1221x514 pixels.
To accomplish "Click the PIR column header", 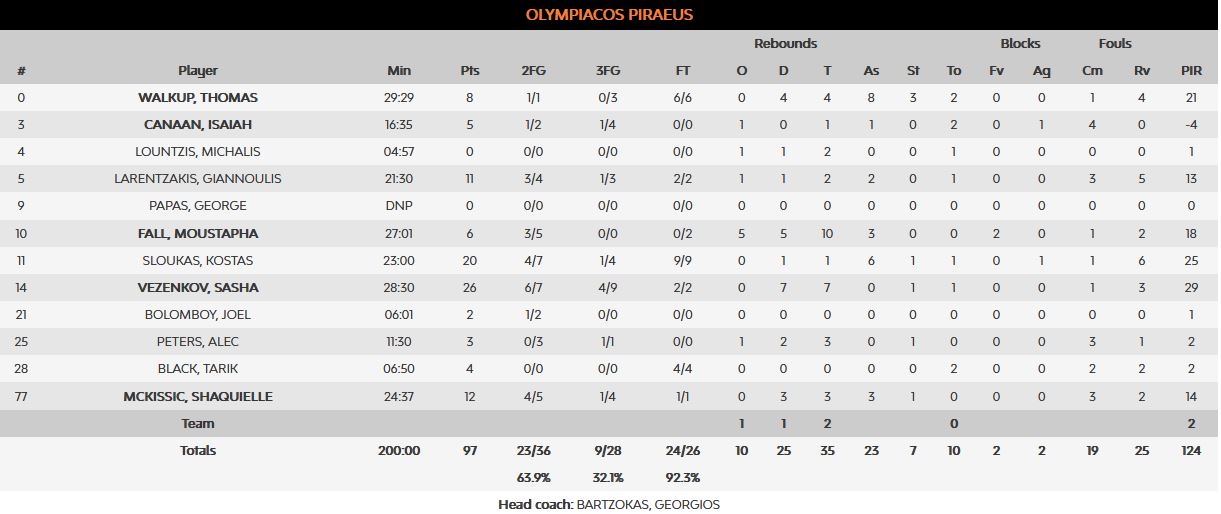I will click(x=1191, y=71).
